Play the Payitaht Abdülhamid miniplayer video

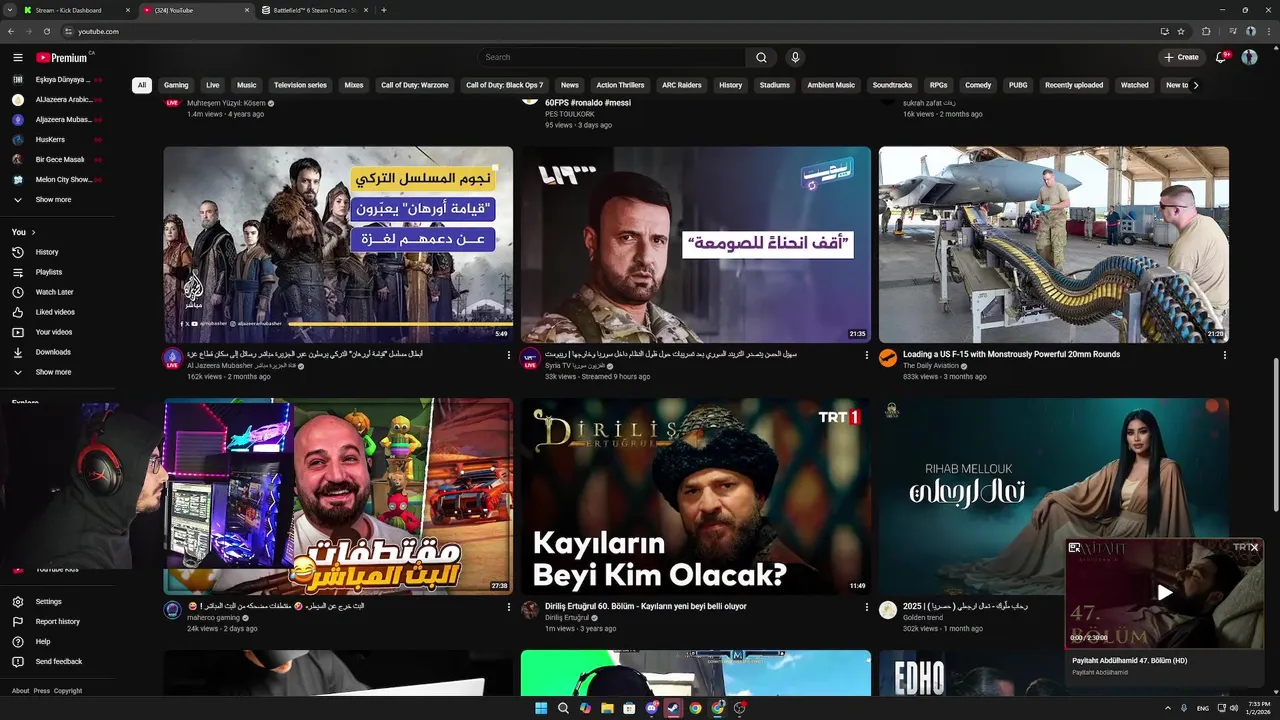tap(1164, 593)
